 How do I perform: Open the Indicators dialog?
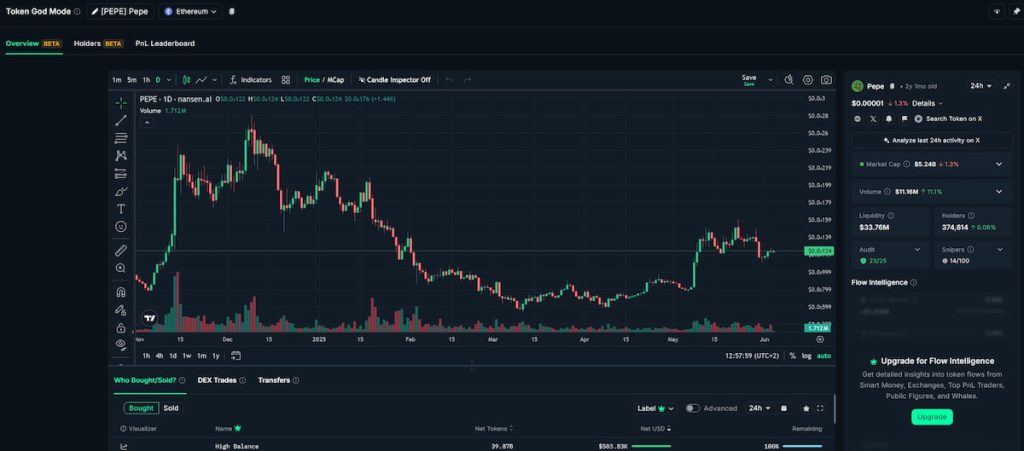click(x=250, y=80)
